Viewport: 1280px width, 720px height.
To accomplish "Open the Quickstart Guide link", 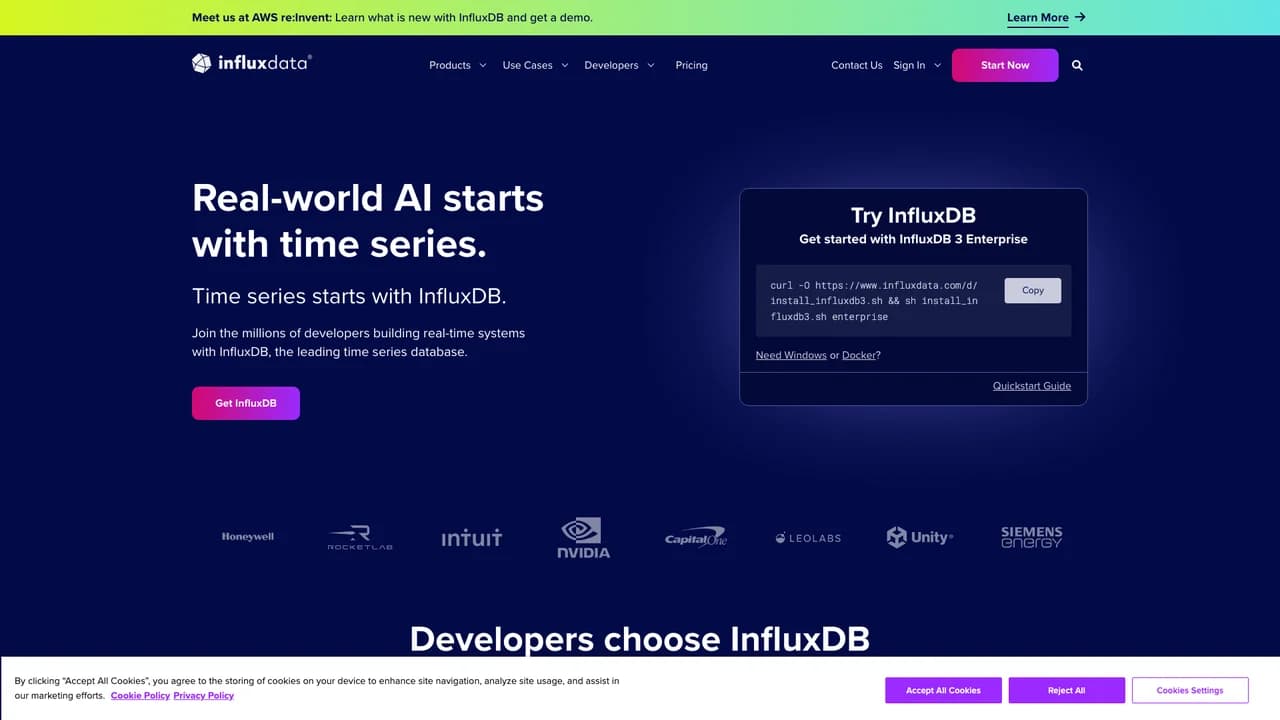I will [1032, 386].
